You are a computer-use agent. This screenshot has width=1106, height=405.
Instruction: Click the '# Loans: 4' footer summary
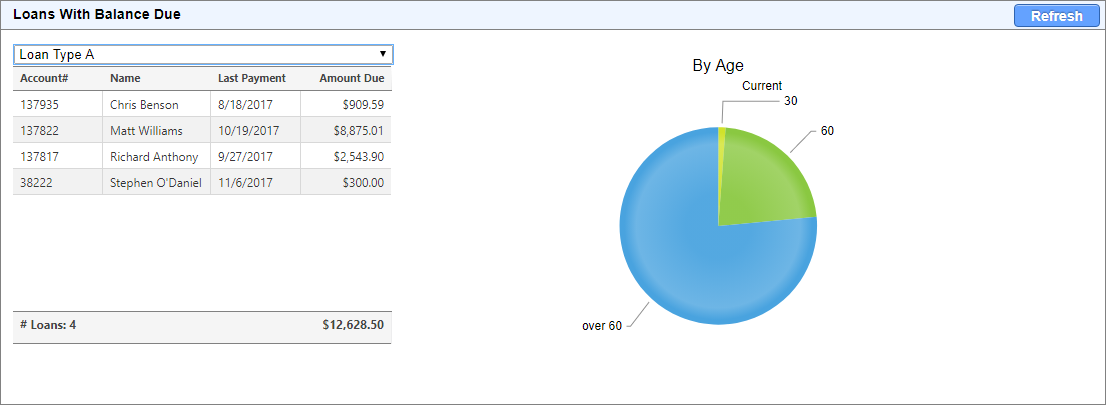[48, 325]
